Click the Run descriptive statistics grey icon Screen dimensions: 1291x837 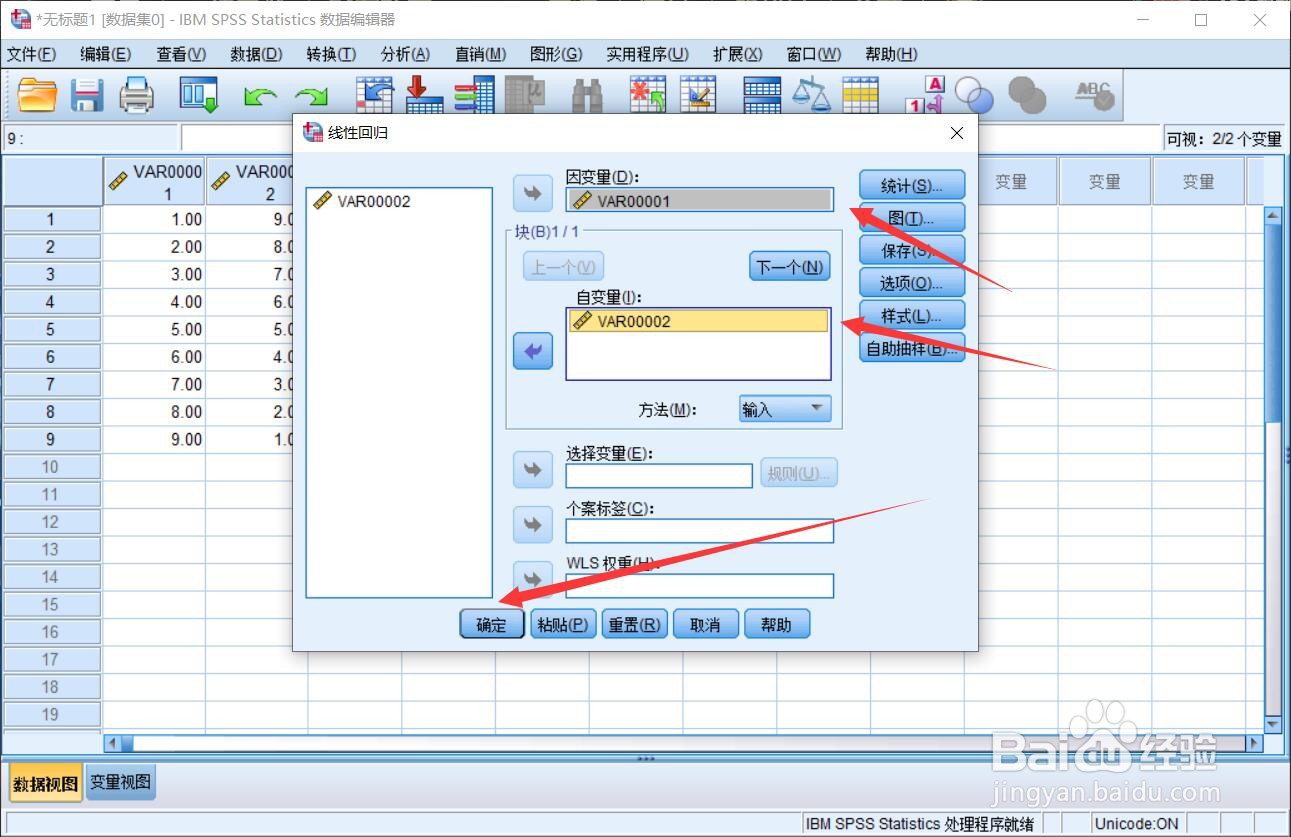(x=524, y=96)
